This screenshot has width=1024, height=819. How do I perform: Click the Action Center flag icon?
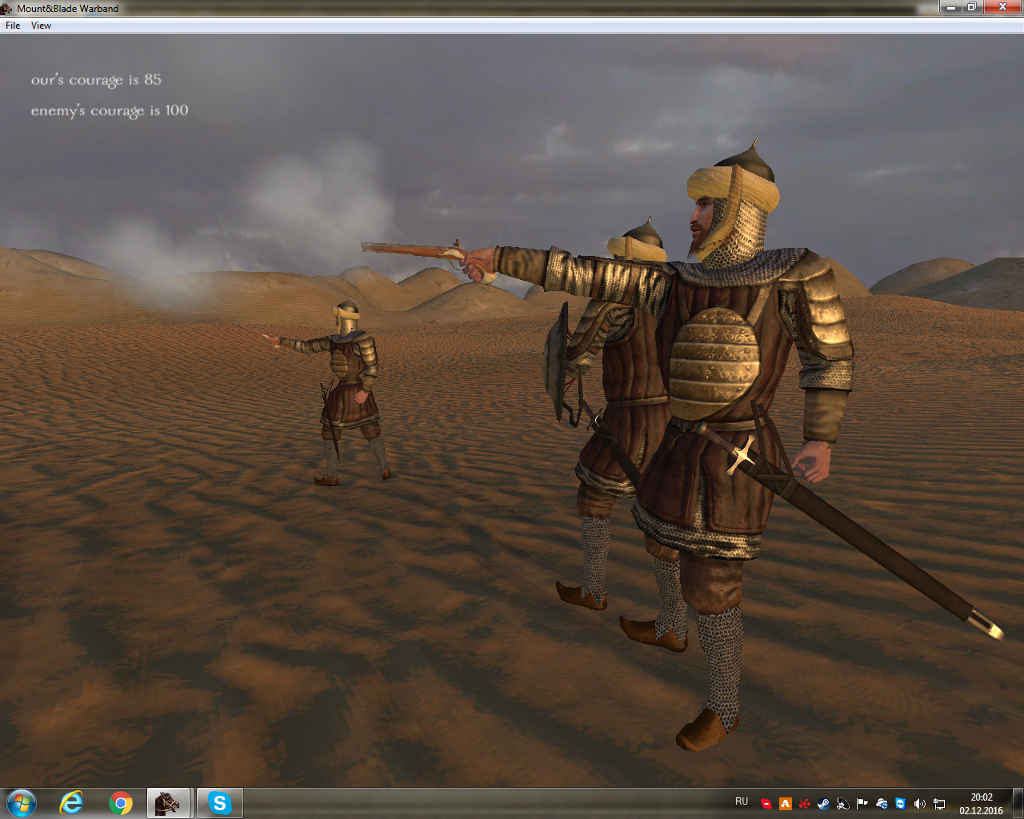click(x=862, y=803)
